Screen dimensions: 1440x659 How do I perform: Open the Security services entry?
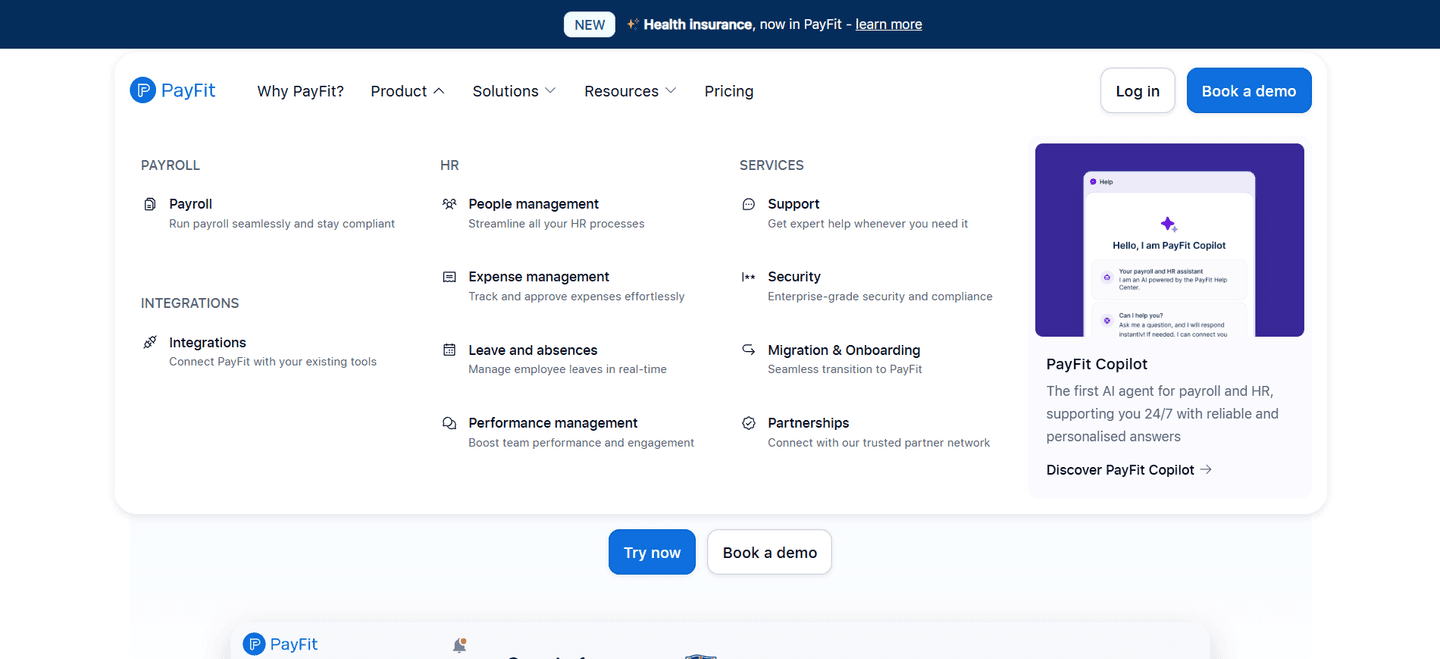click(x=794, y=277)
